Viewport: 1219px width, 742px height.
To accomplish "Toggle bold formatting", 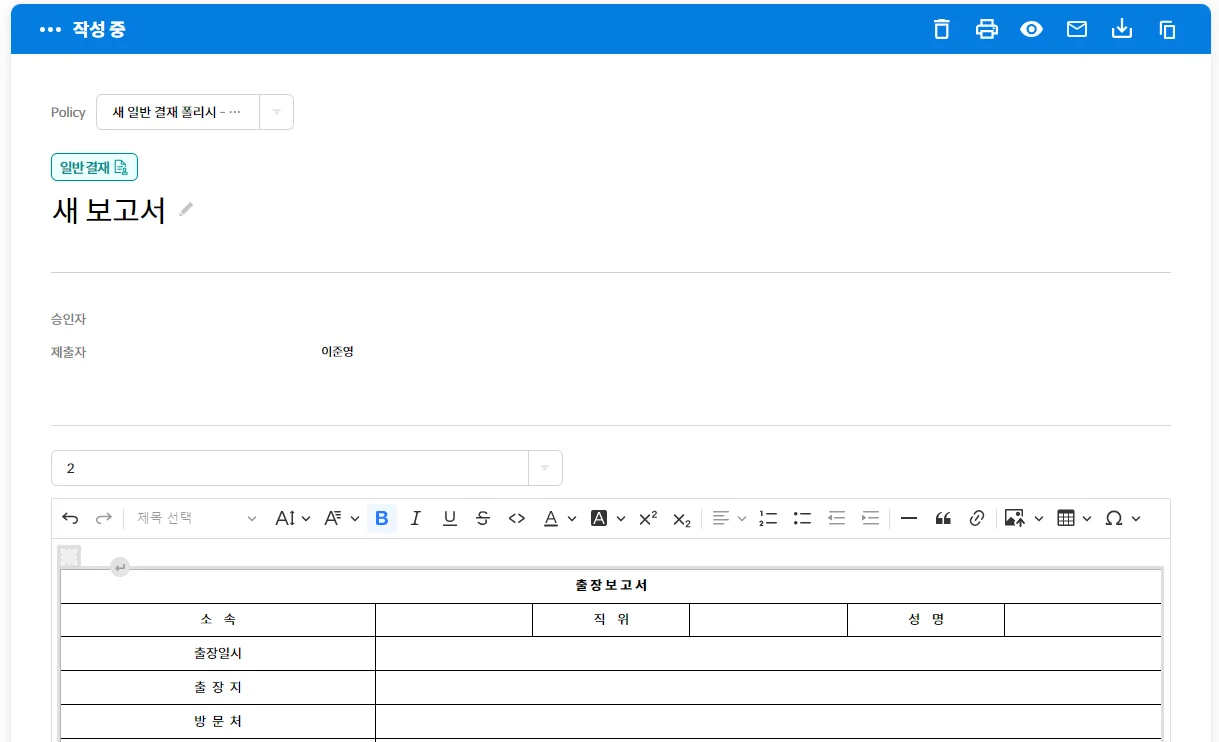I will coord(381,518).
